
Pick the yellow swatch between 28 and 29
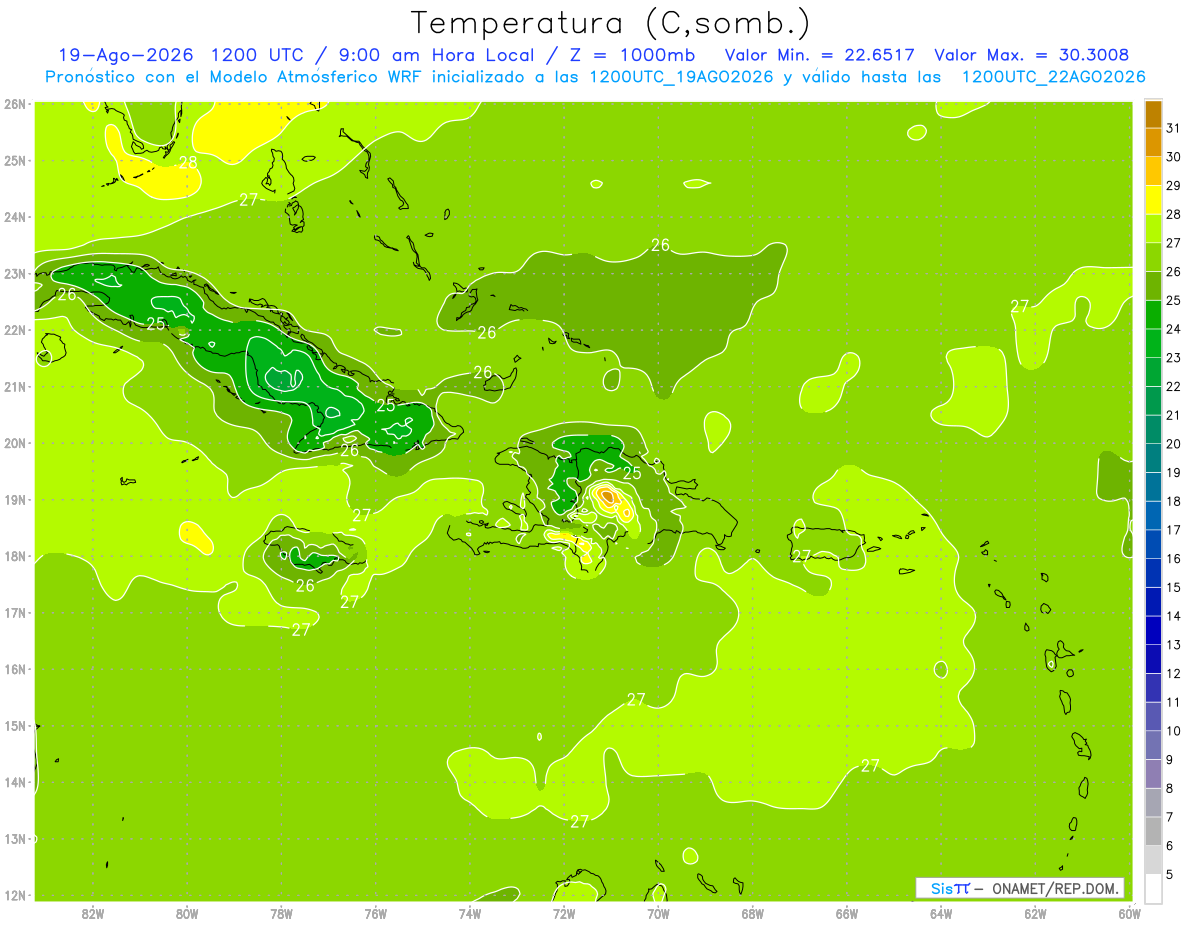[x=1153, y=200]
